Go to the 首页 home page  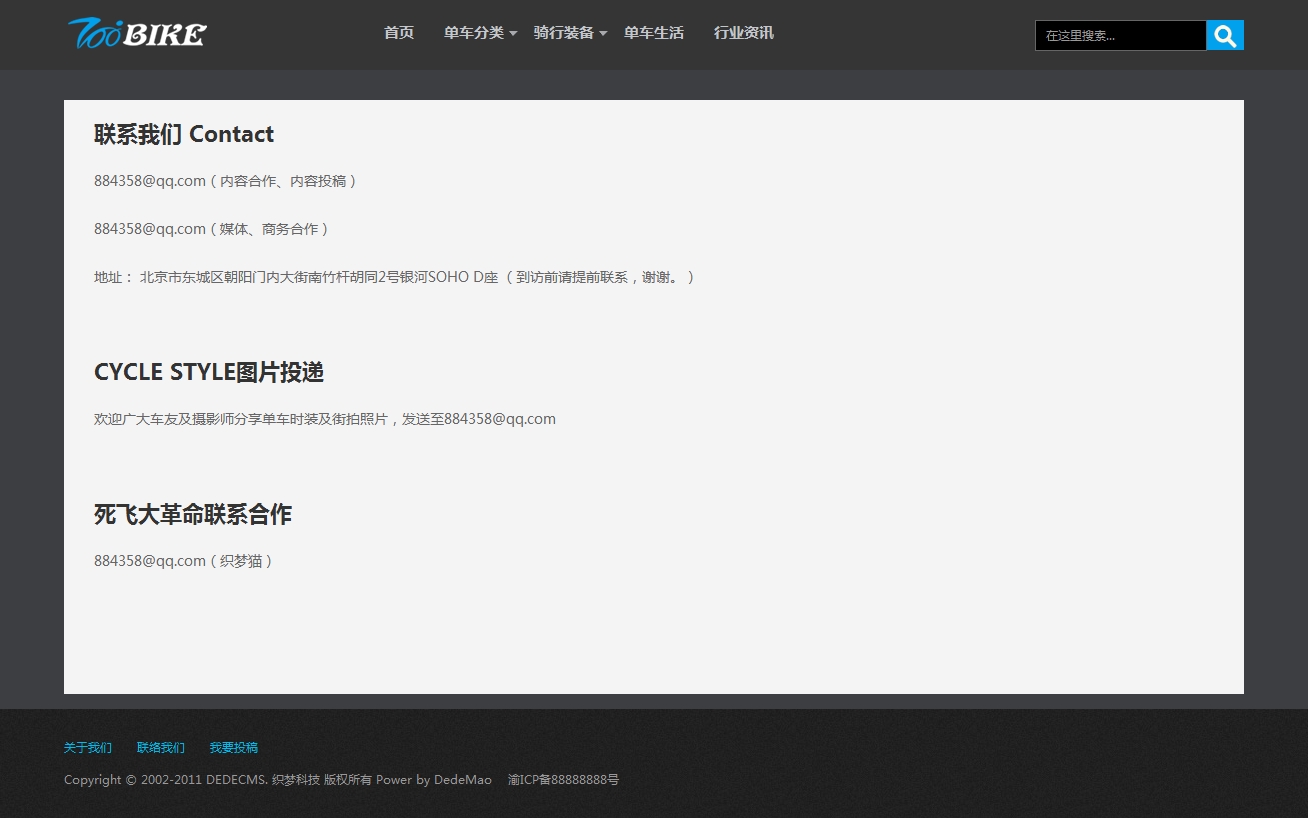pos(398,33)
